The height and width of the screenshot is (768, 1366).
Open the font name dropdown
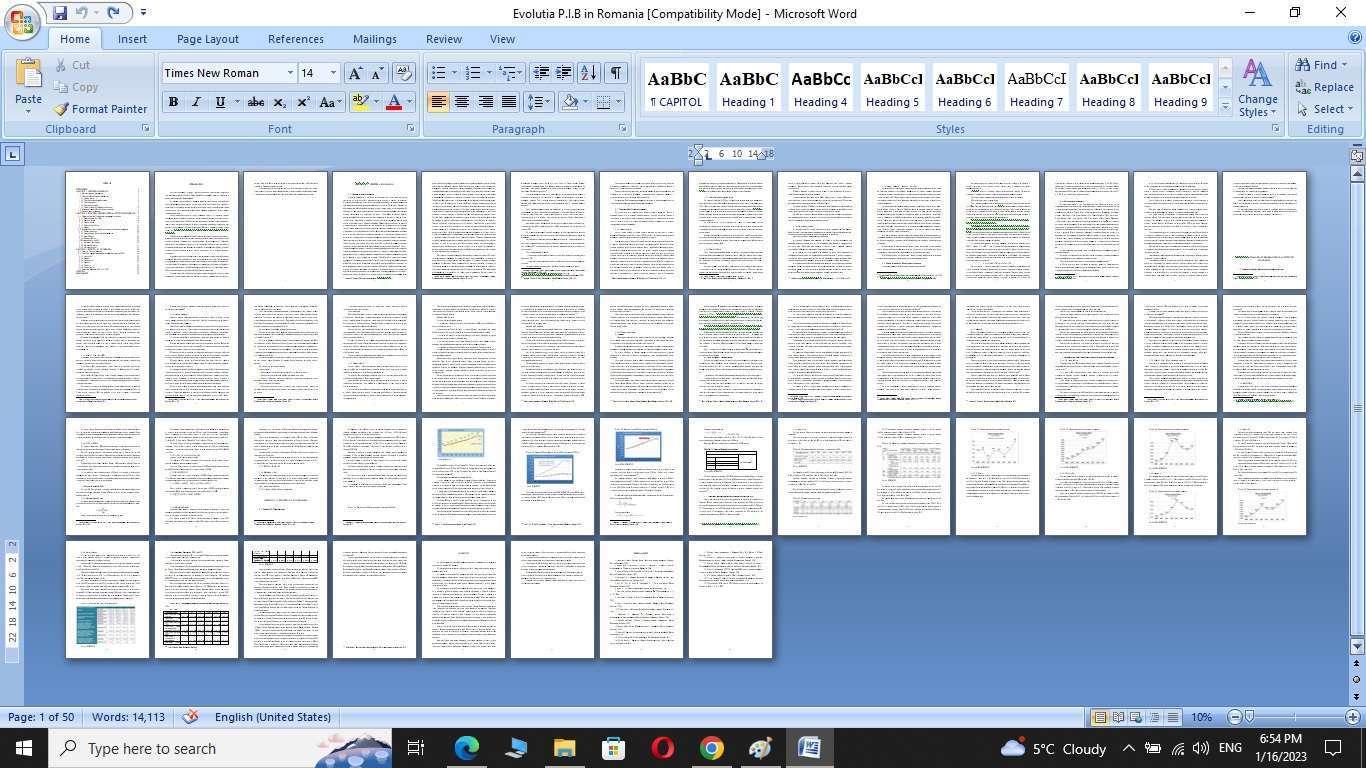coord(290,73)
